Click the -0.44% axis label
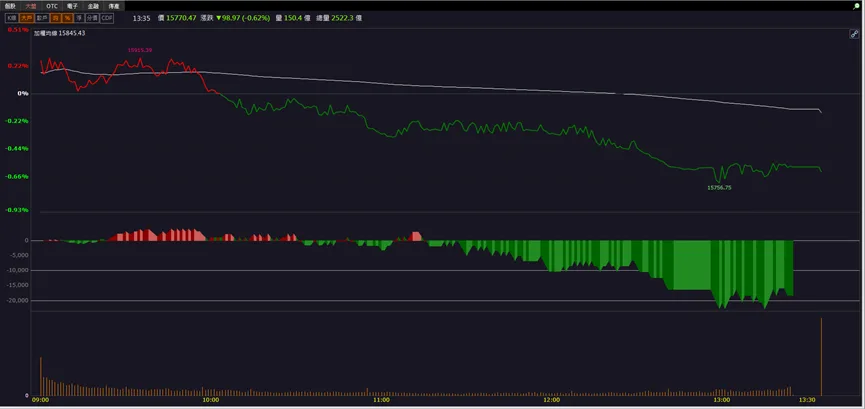This screenshot has width=865, height=409. [17, 148]
